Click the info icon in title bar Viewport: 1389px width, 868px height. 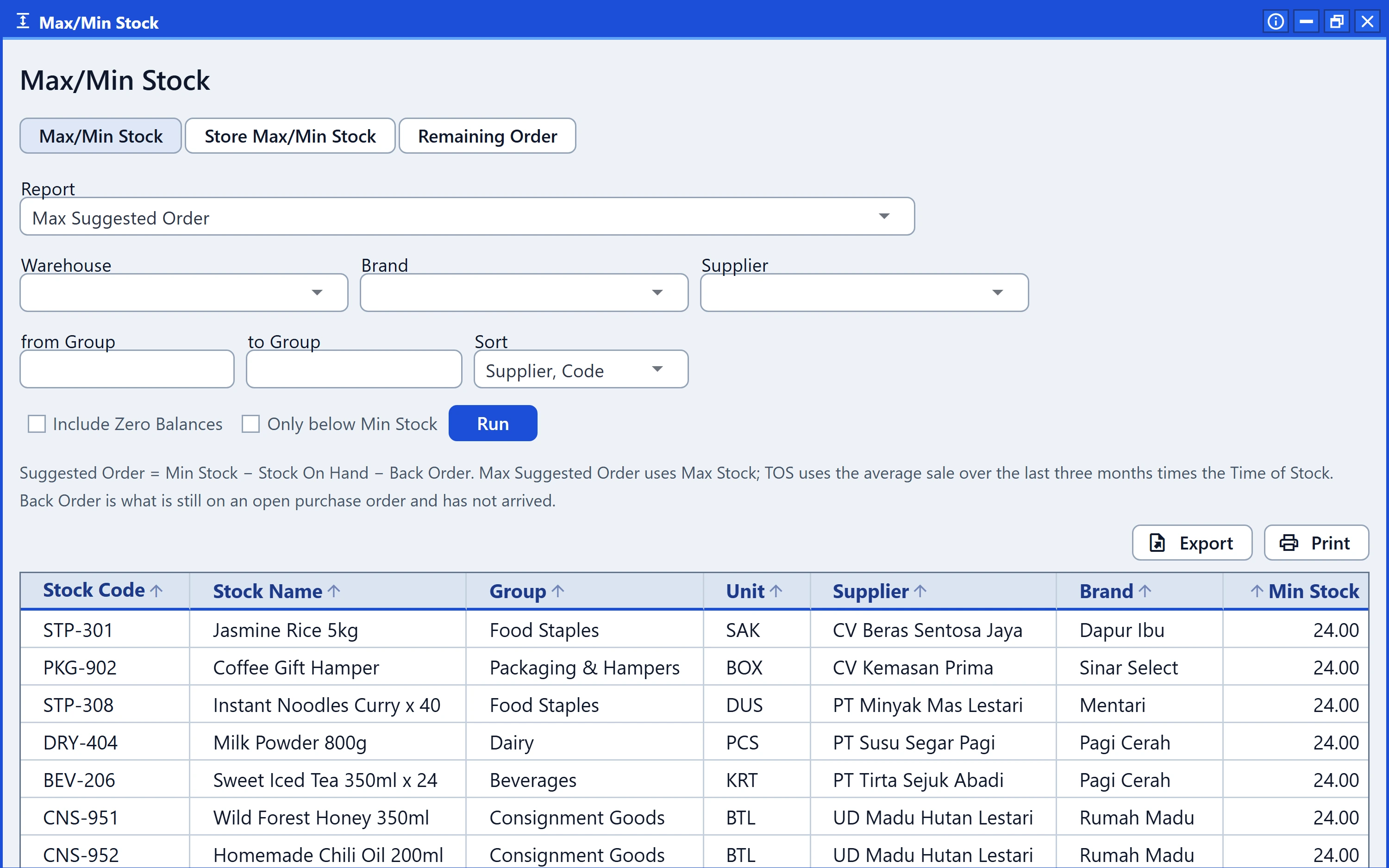point(1276,22)
